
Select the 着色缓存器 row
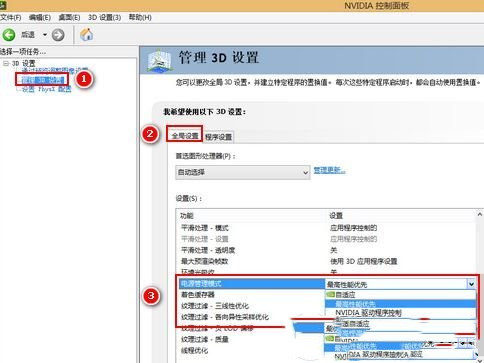click(198, 295)
